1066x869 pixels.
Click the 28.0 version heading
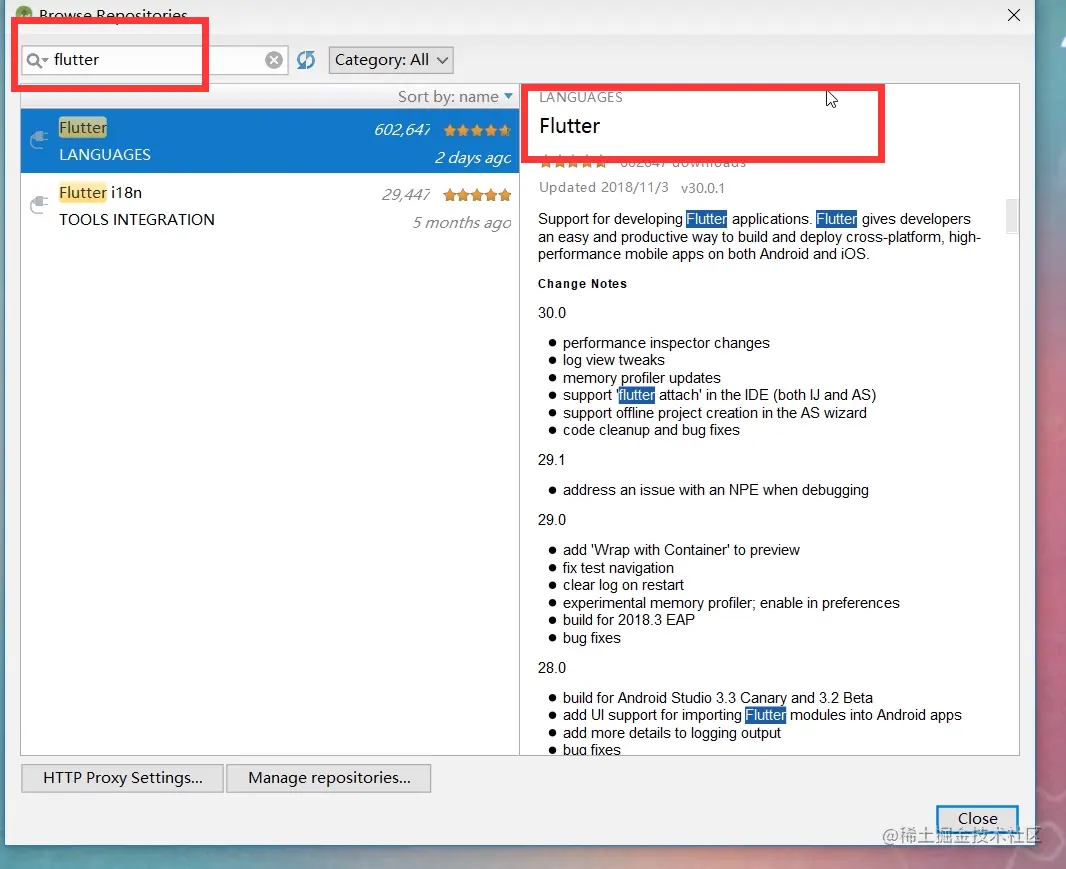[552, 668]
